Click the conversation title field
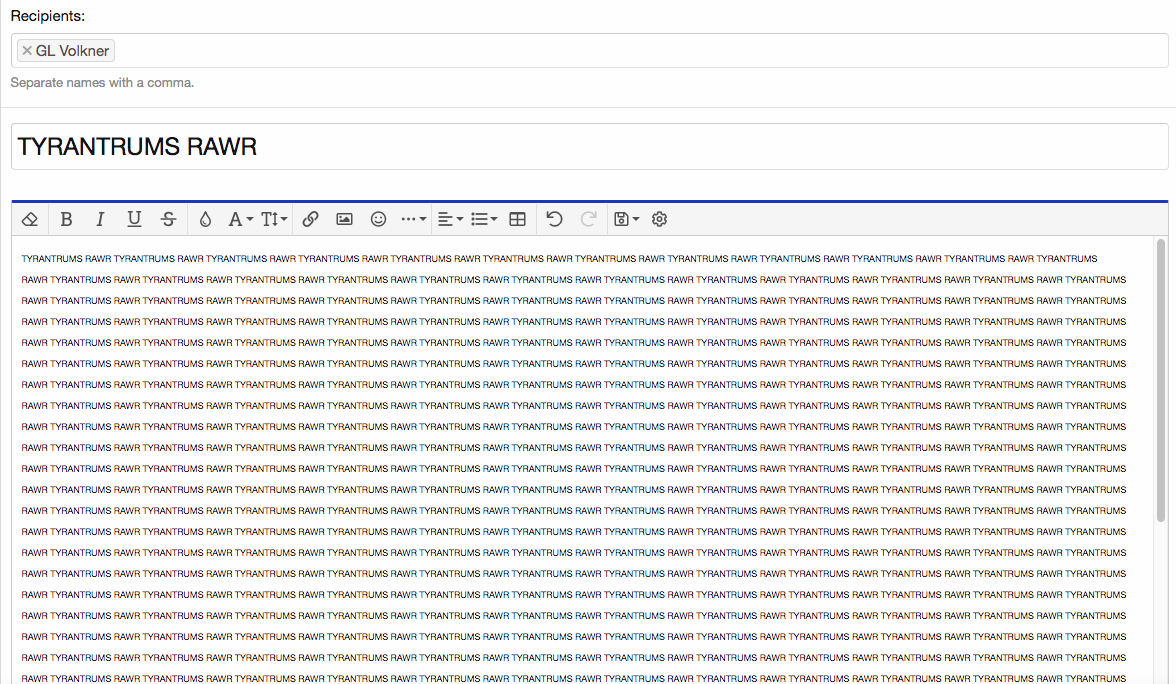Image resolution: width=1176 pixels, height=684 pixels. [590, 146]
